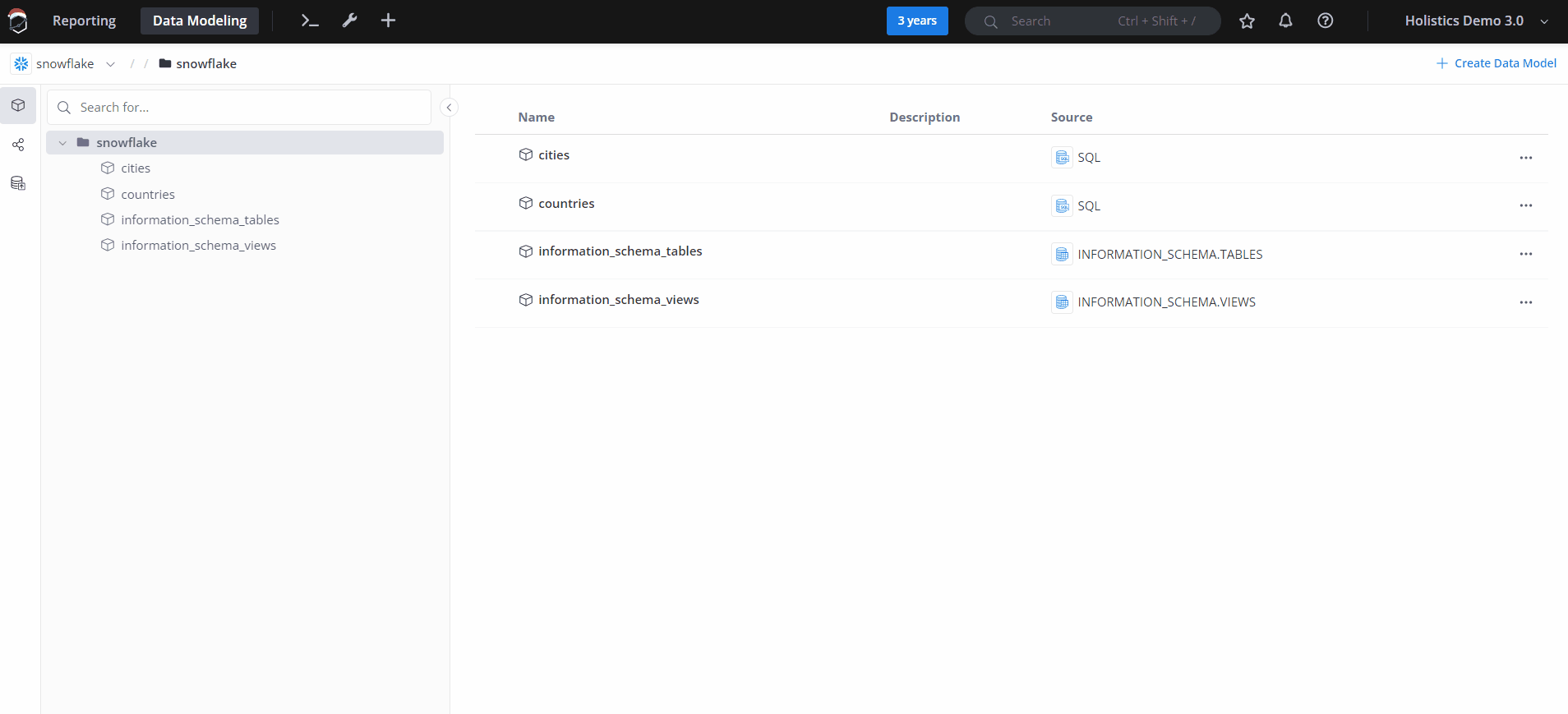Select information_schema_views in sidebar tree
This screenshot has width=1568, height=714.
(x=198, y=246)
